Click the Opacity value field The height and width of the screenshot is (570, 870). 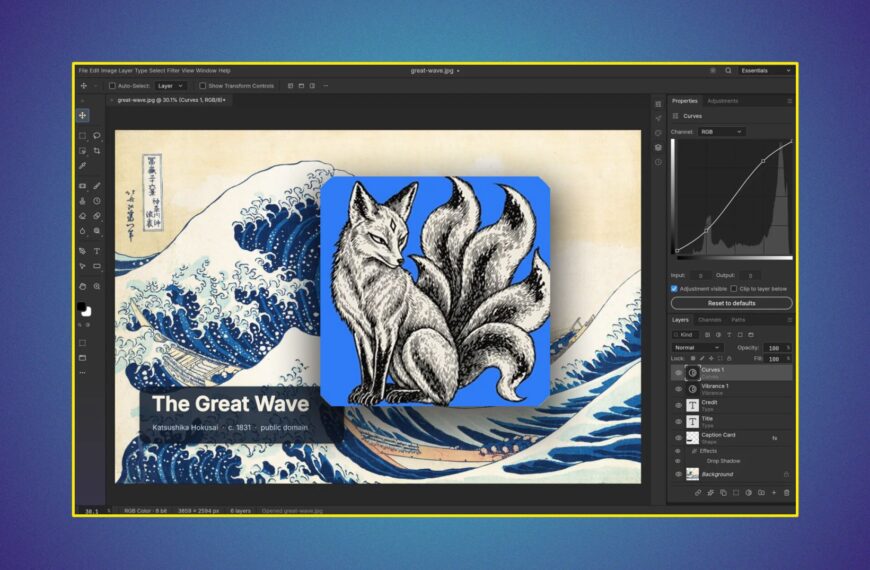click(774, 348)
